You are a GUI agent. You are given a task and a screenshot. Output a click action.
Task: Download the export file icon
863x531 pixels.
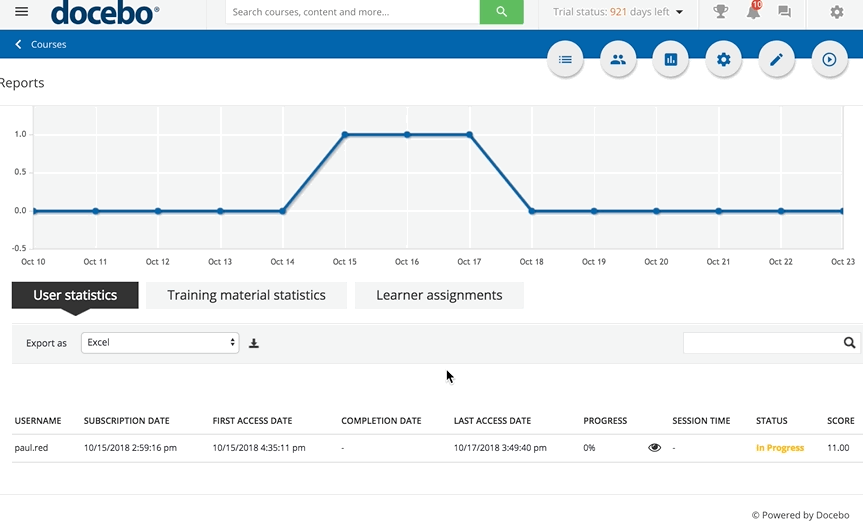[254, 343]
